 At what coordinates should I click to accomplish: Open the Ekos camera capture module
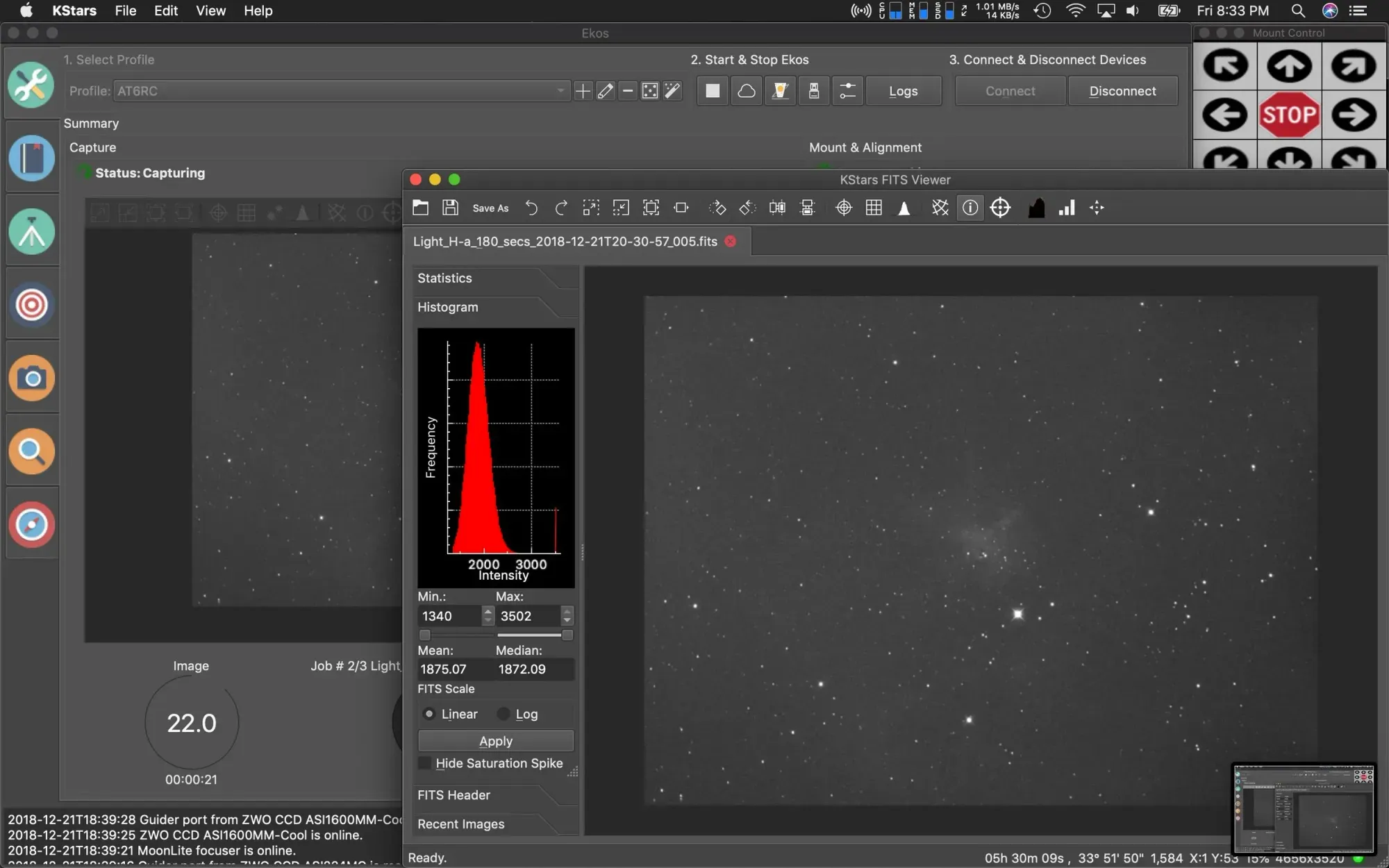pos(31,378)
